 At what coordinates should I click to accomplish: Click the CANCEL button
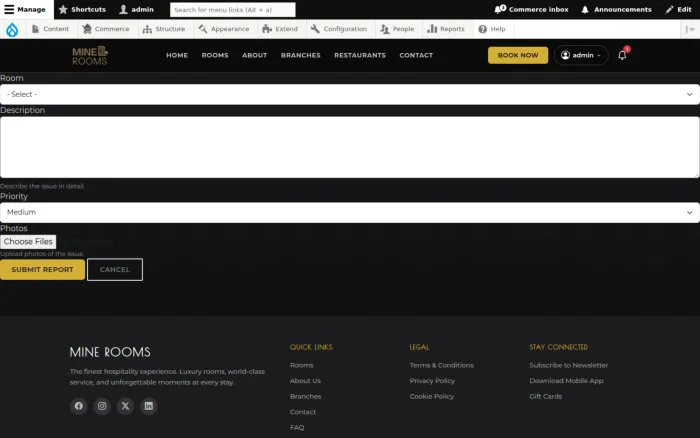115,270
